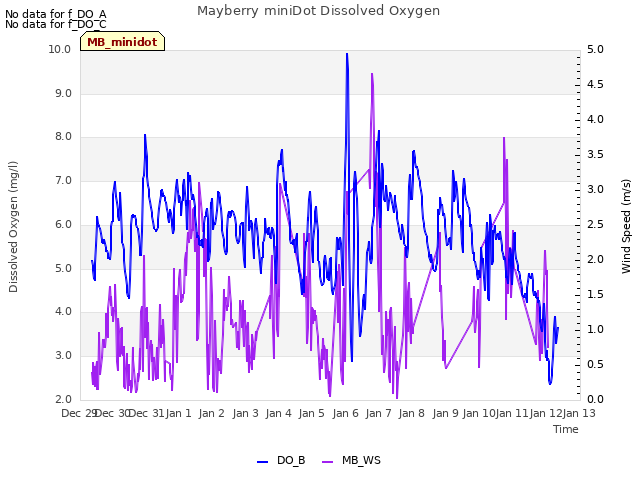This screenshot has width=640, height=480.
Task: Click the Dec 29 date label
Action: [x=78, y=413]
